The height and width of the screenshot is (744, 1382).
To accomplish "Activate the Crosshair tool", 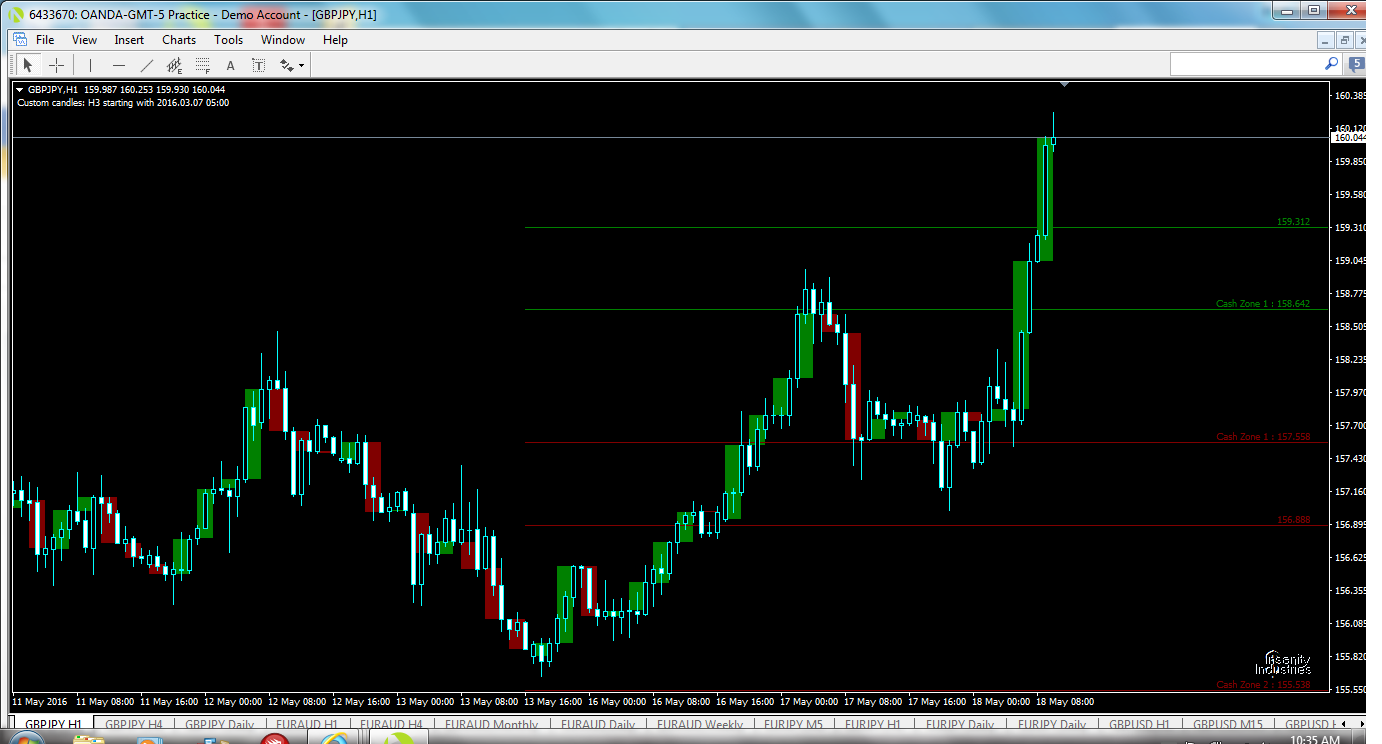I will 57,65.
